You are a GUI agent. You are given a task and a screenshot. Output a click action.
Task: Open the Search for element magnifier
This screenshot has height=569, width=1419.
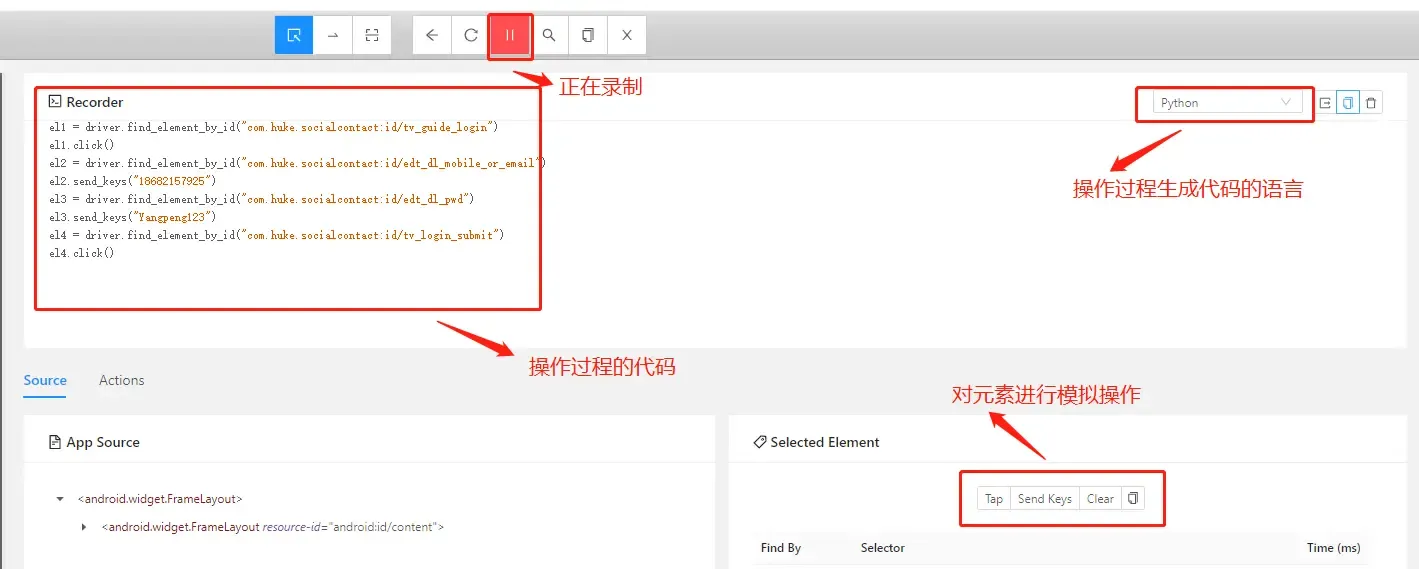pyautogui.click(x=549, y=35)
